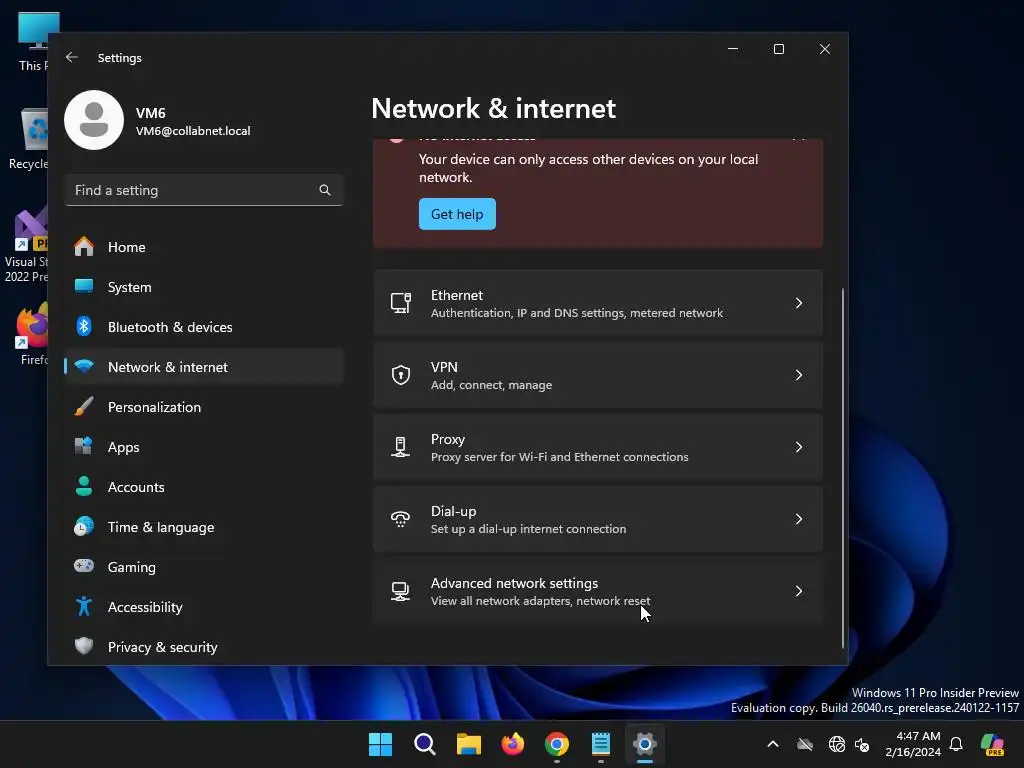The image size is (1024, 768).
Task: Open the VPN settings page
Action: click(x=598, y=375)
